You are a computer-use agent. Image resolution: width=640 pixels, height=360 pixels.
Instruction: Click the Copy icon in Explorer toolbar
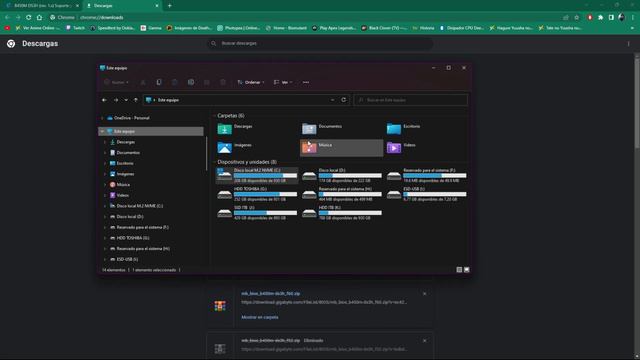click(159, 82)
